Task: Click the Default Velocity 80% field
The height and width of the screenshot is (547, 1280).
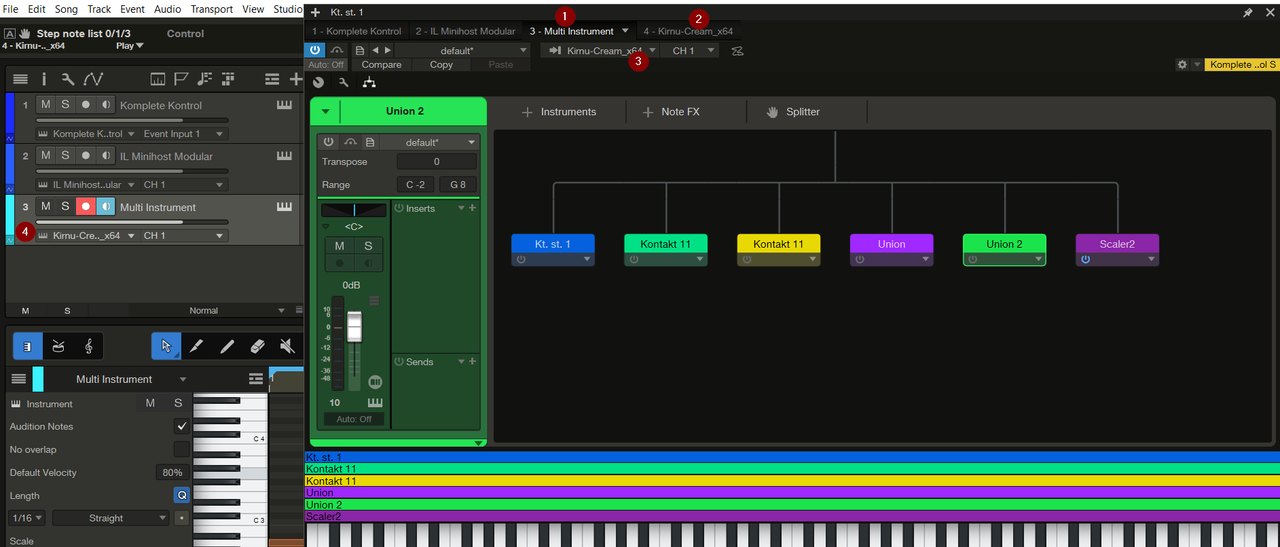Action: [172, 472]
